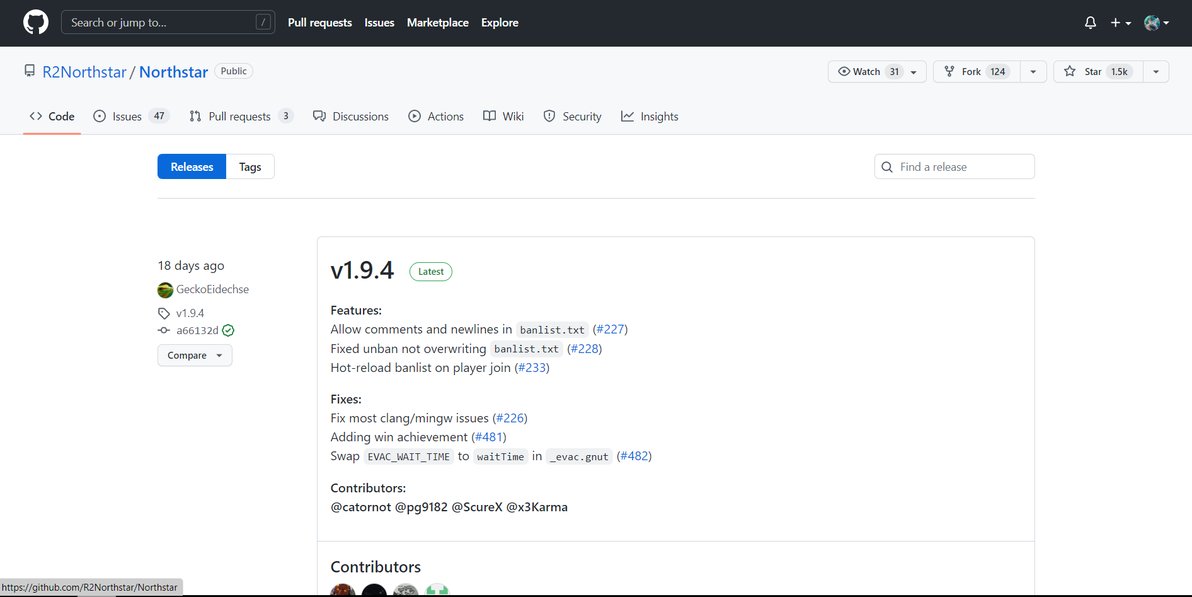
Task: Open pull request link #227
Action: pyautogui.click(x=610, y=329)
